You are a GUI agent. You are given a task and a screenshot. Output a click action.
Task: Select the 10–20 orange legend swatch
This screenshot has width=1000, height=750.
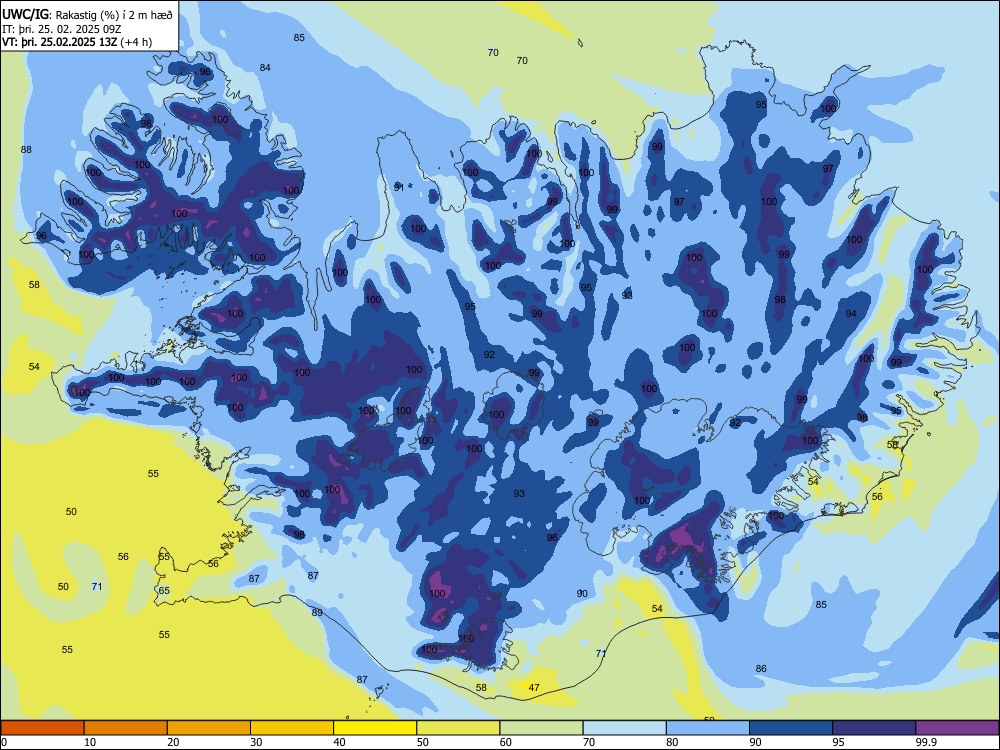126,728
